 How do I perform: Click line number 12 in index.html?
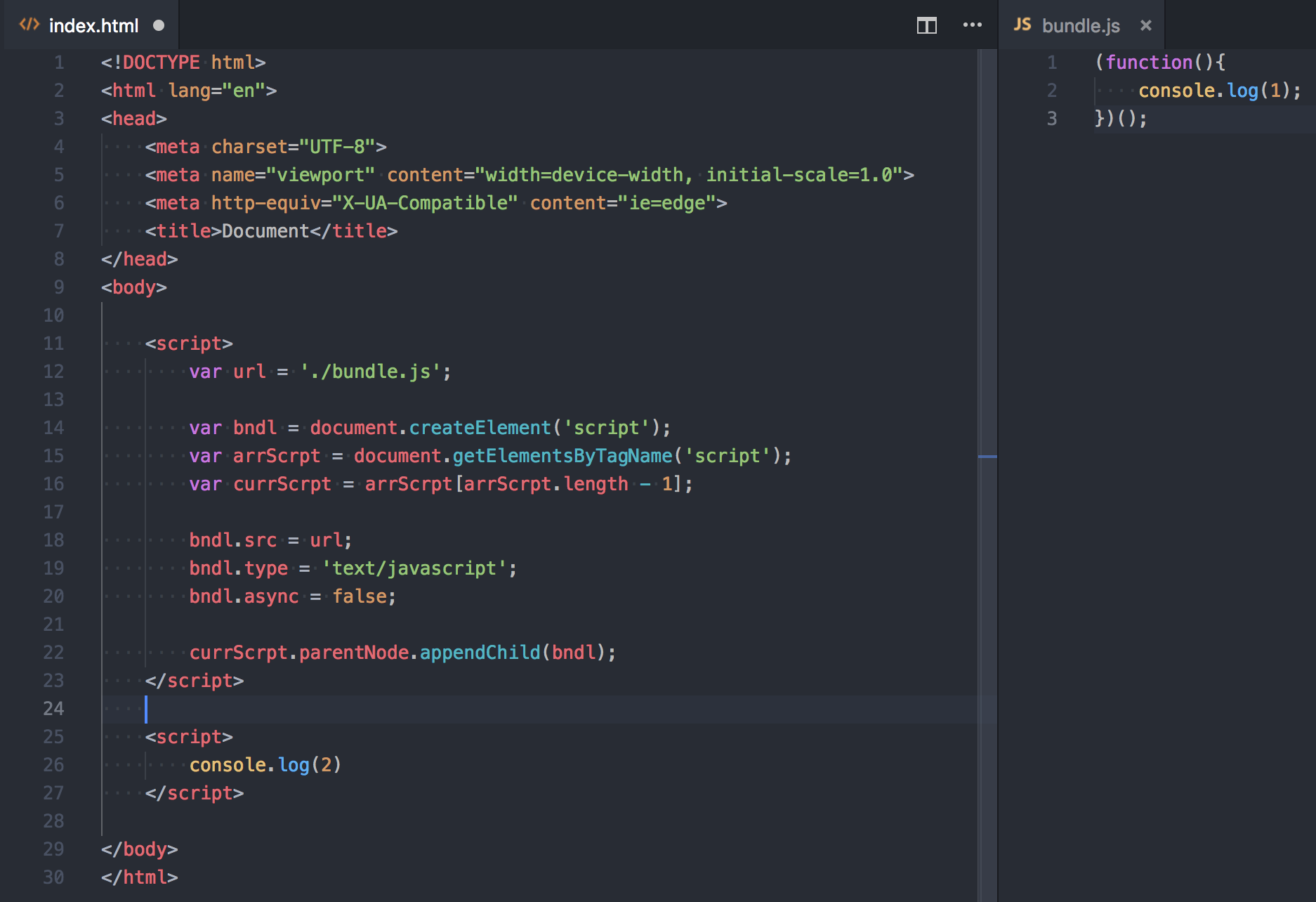[x=53, y=372]
